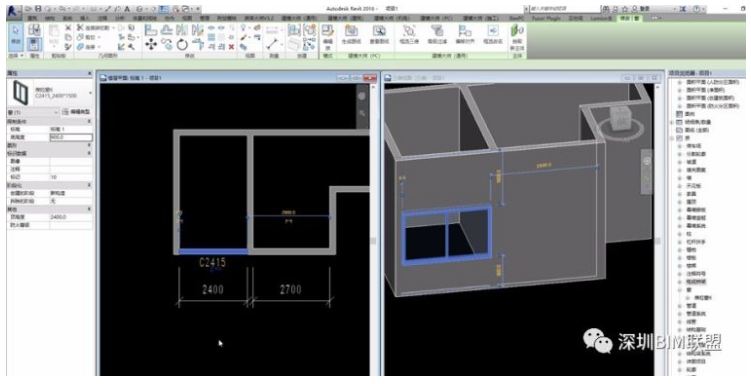The height and width of the screenshot is (384, 751).
Task: Close the Properties palette
Action: pyautogui.click(x=90, y=73)
